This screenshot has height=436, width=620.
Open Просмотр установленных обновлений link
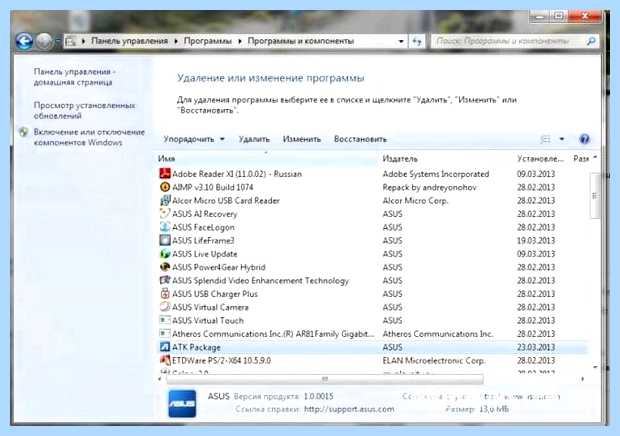click(x=84, y=111)
